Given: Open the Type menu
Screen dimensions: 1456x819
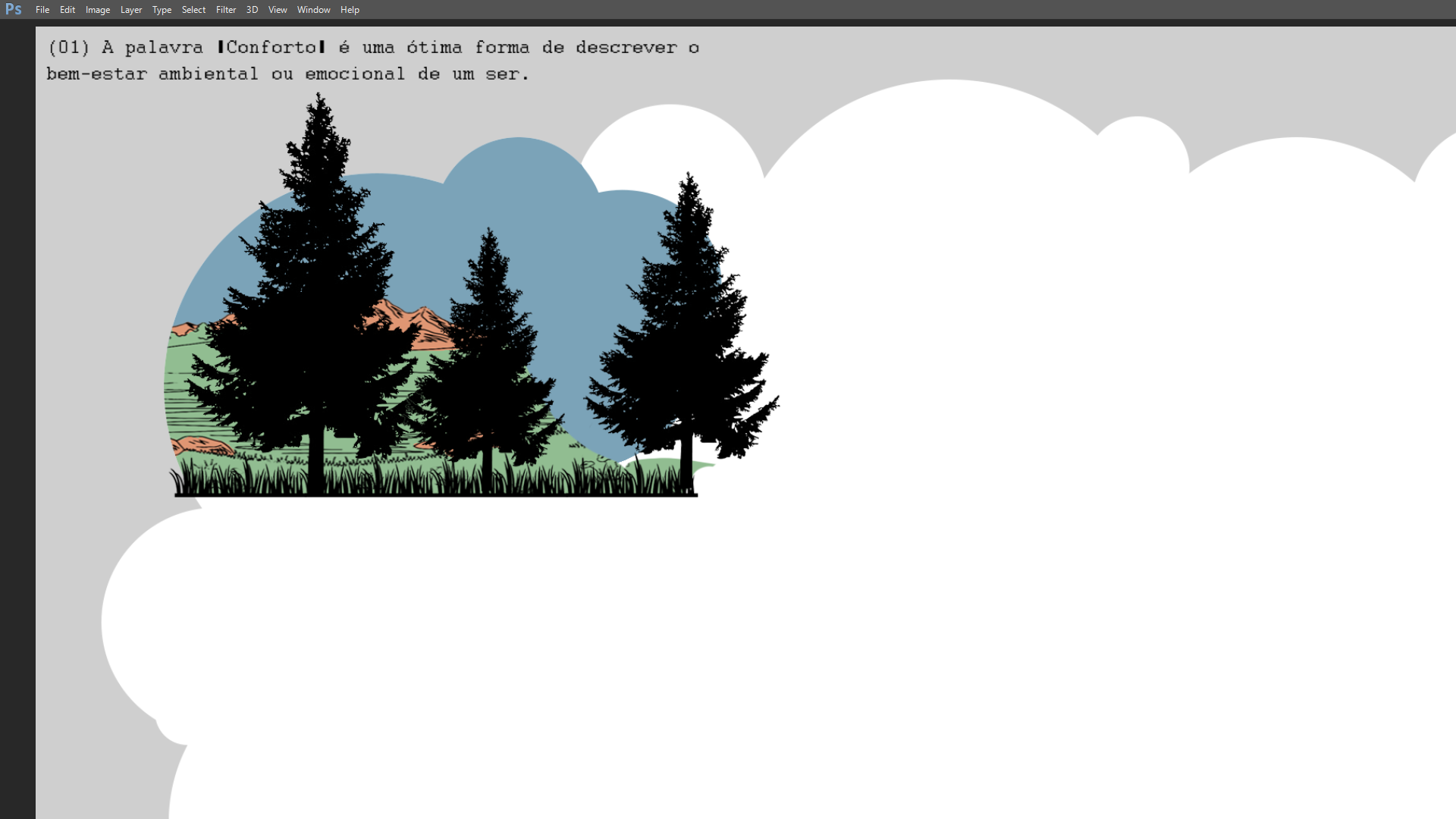Looking at the screenshot, I should (162, 10).
